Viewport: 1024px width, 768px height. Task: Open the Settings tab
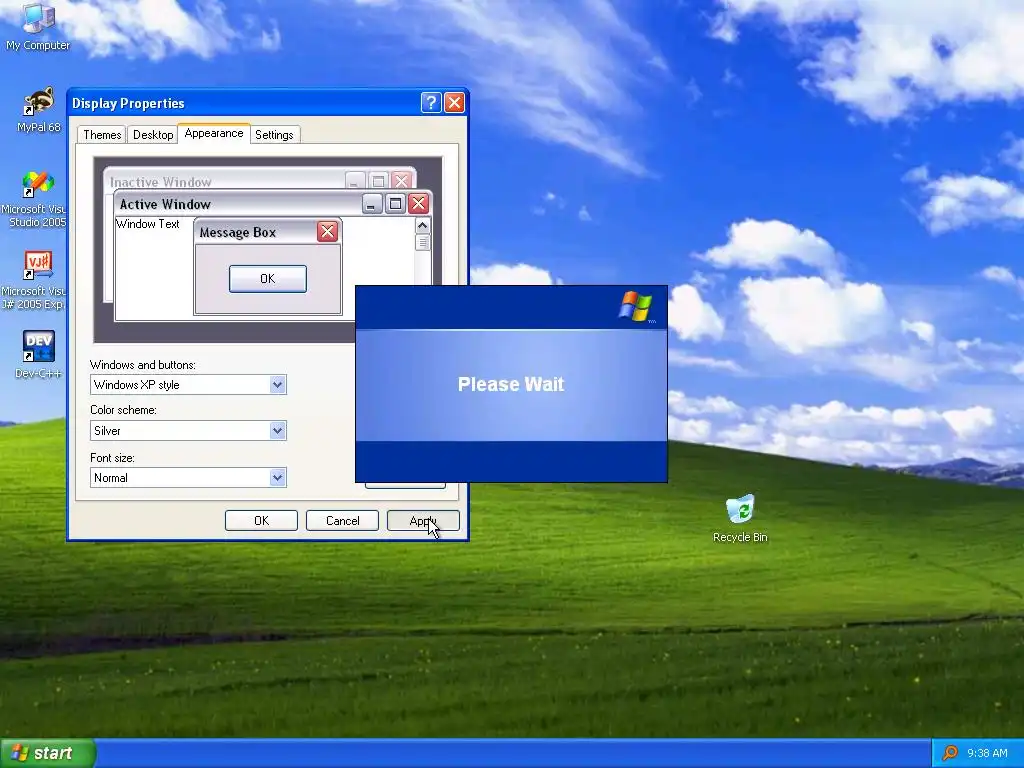[x=274, y=135]
